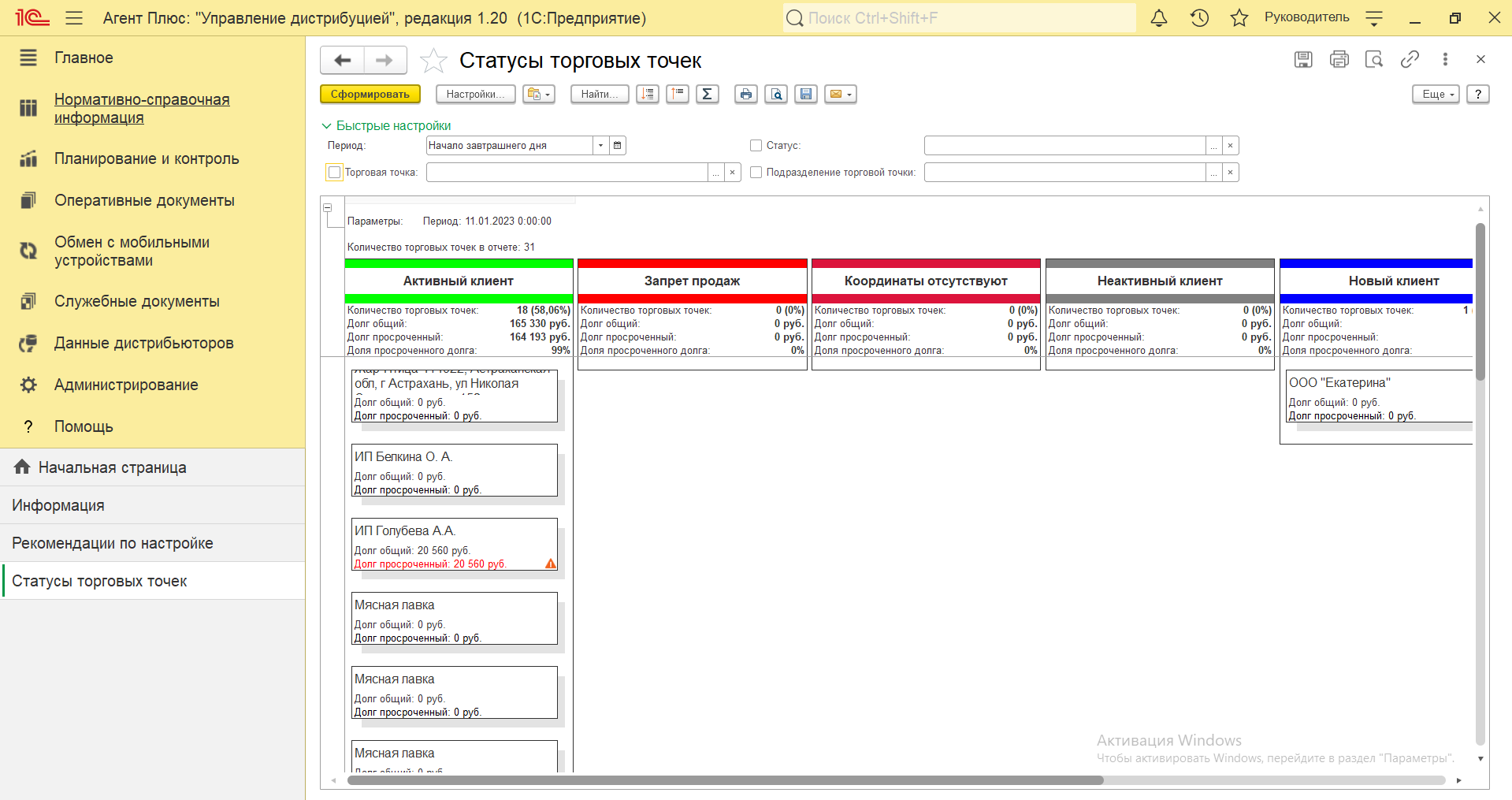Switch to Рекомендации по настройке tab
Screen dimensions: 1512x800
(x=152, y=543)
